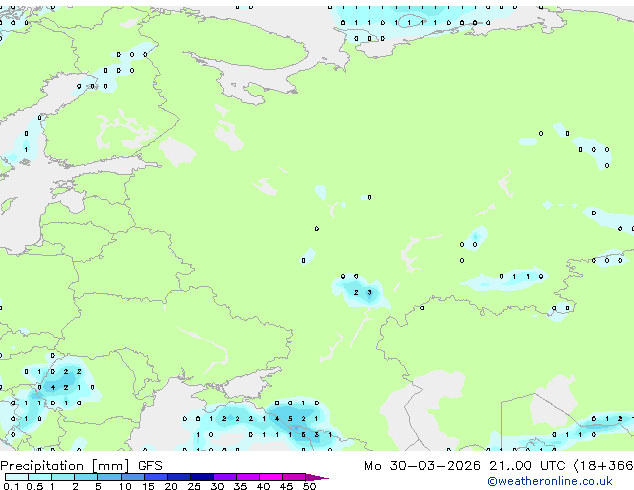This screenshot has width=634, height=490.
Task: Click the 0.1 to 0.5 mm legend swatch
Action: tap(17, 477)
